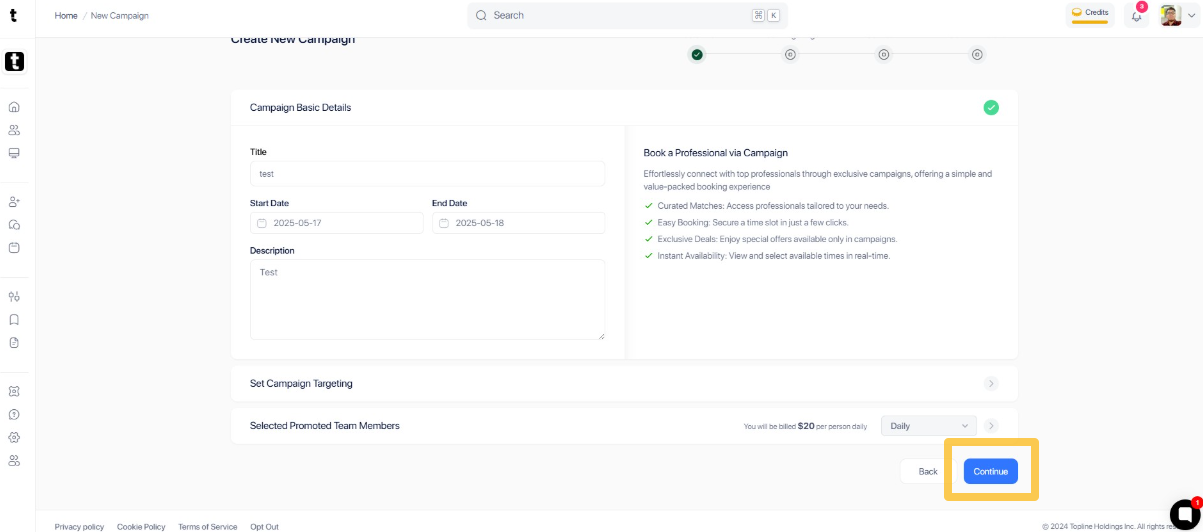Open the chat widget bubble
The height and width of the screenshot is (532, 1203).
pos(1184,514)
